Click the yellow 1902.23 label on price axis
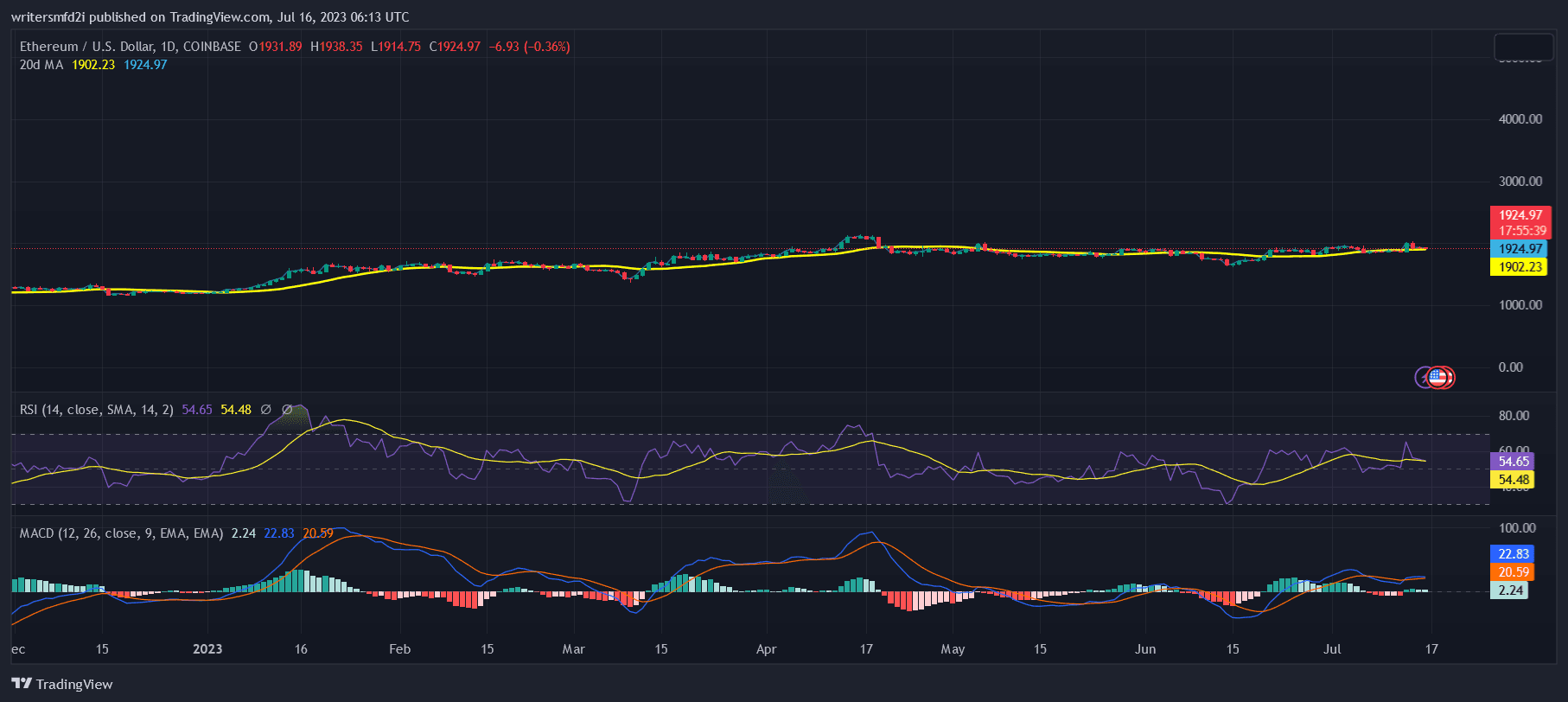Screen dimensions: 1568x702 click(1520, 267)
